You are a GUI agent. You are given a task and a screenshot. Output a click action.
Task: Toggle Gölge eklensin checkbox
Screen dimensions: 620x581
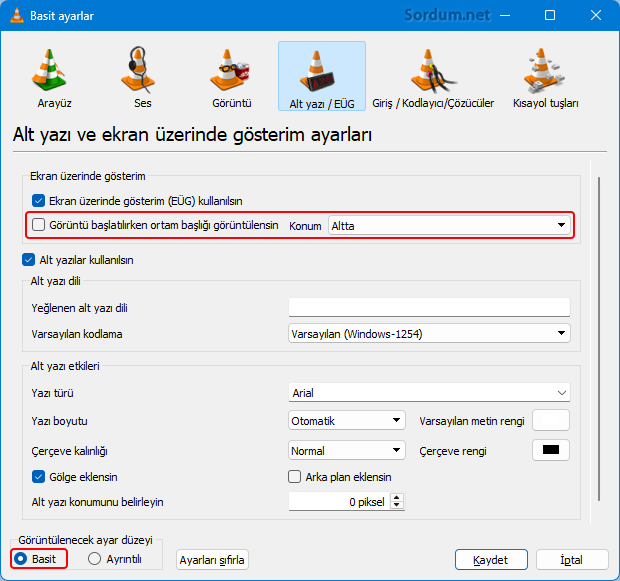click(38, 477)
